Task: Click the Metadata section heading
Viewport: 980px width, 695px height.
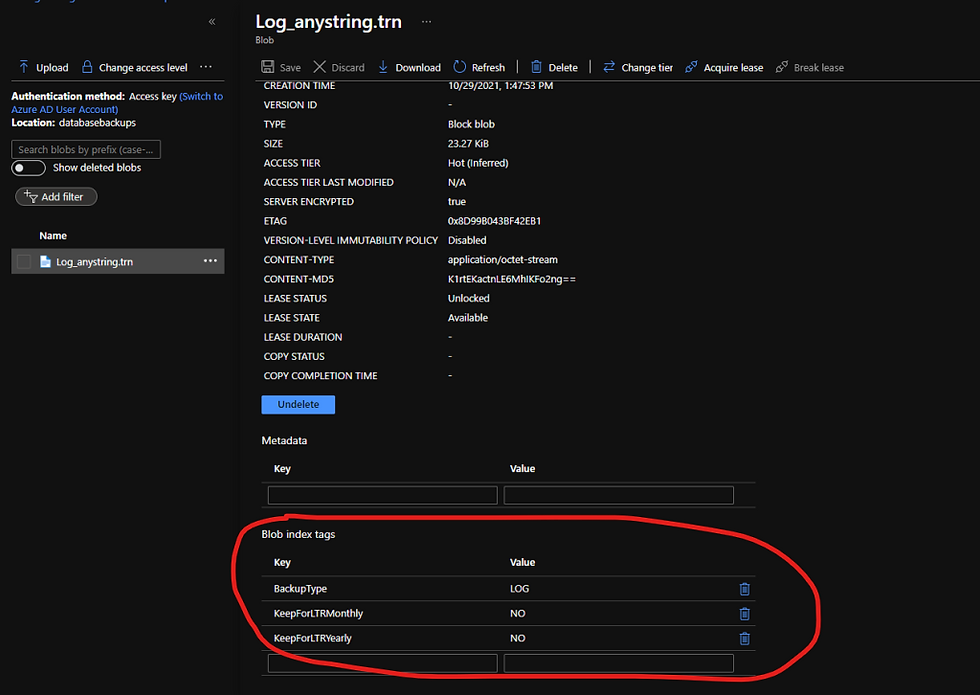Action: tap(284, 441)
